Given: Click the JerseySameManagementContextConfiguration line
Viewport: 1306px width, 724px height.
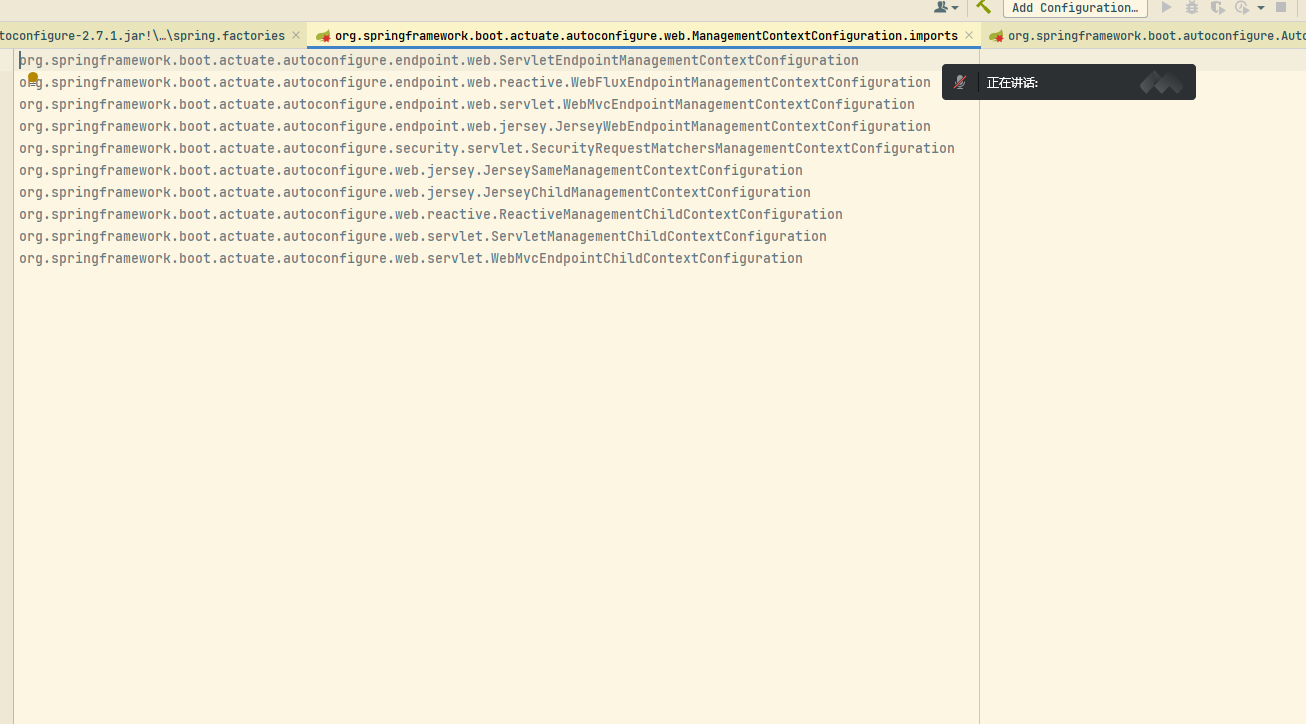Looking at the screenshot, I should 410,170.
